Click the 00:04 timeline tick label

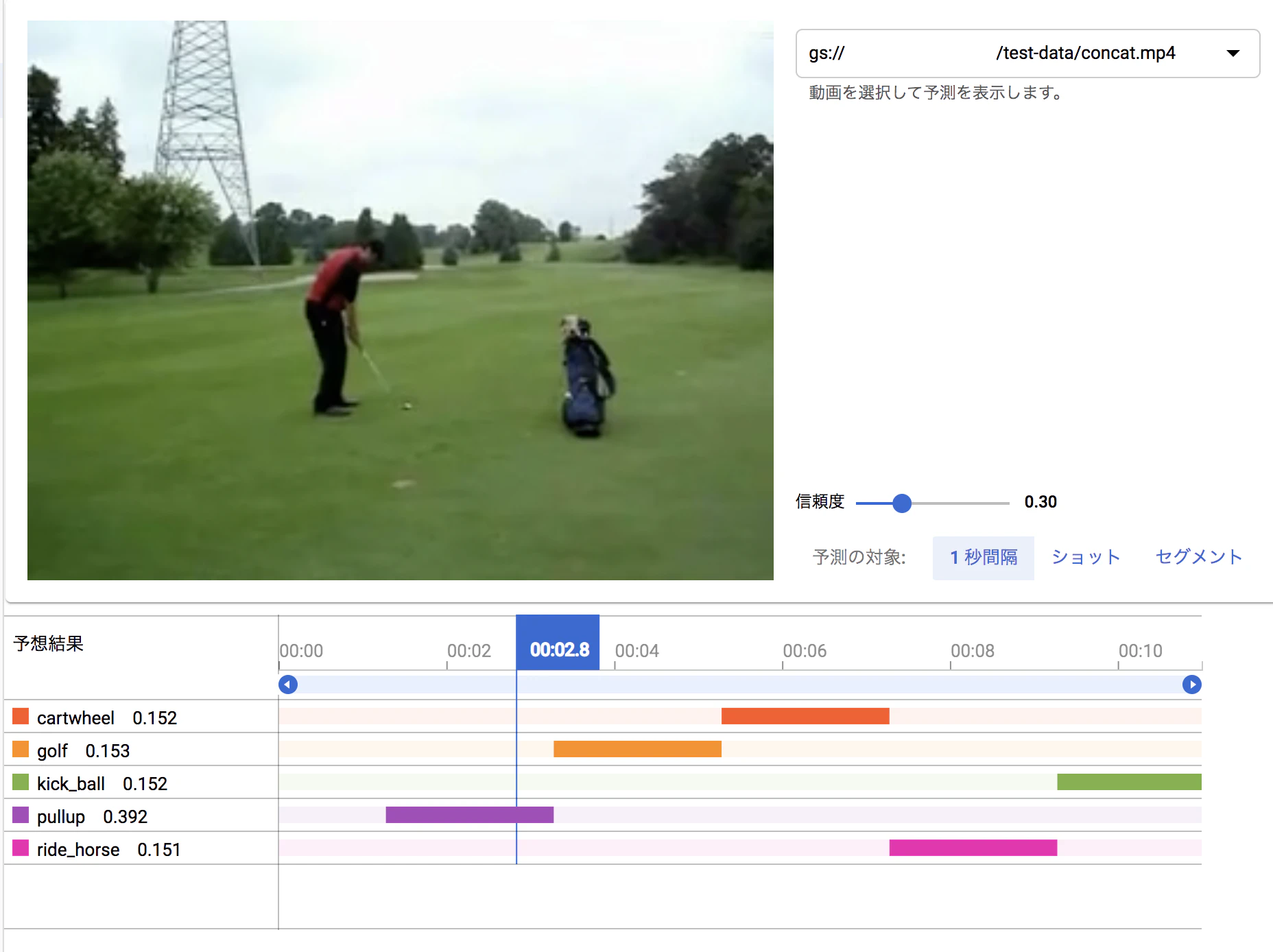[637, 651]
